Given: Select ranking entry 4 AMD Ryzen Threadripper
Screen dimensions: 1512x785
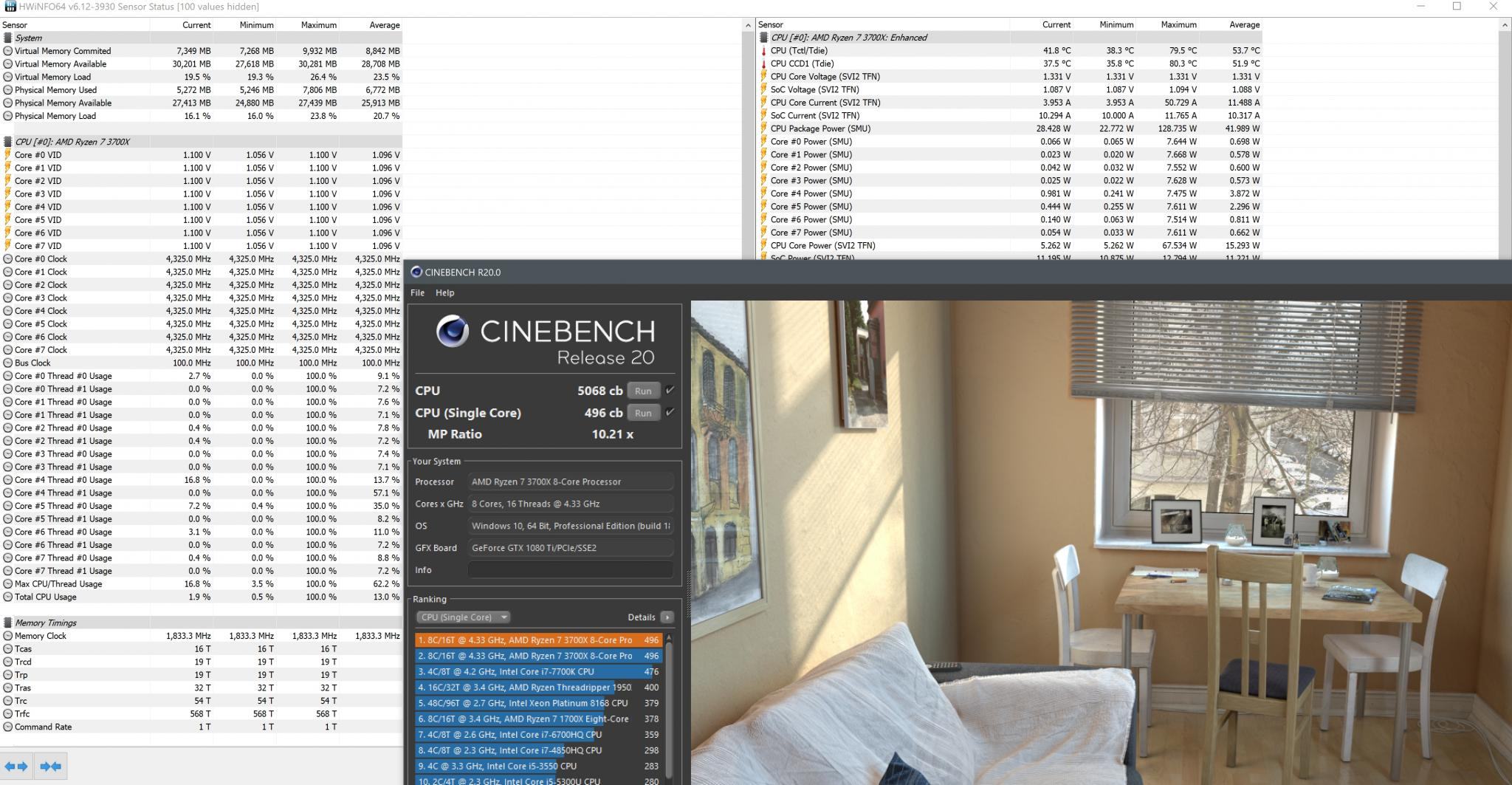Looking at the screenshot, I should coord(538,688).
